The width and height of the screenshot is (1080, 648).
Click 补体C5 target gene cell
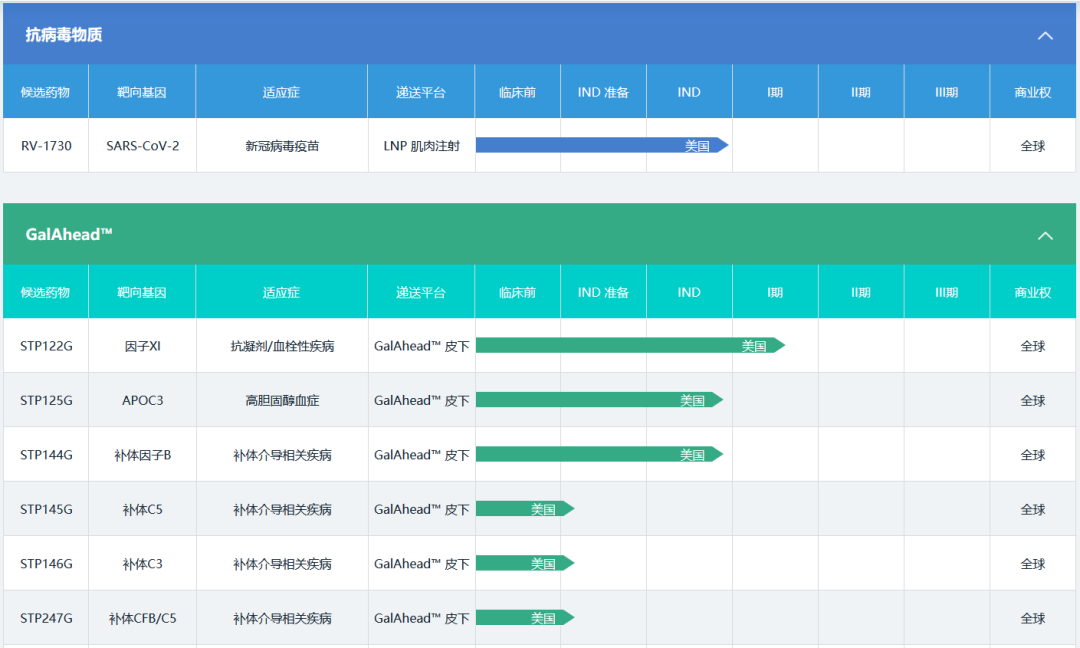pyautogui.click(x=143, y=509)
